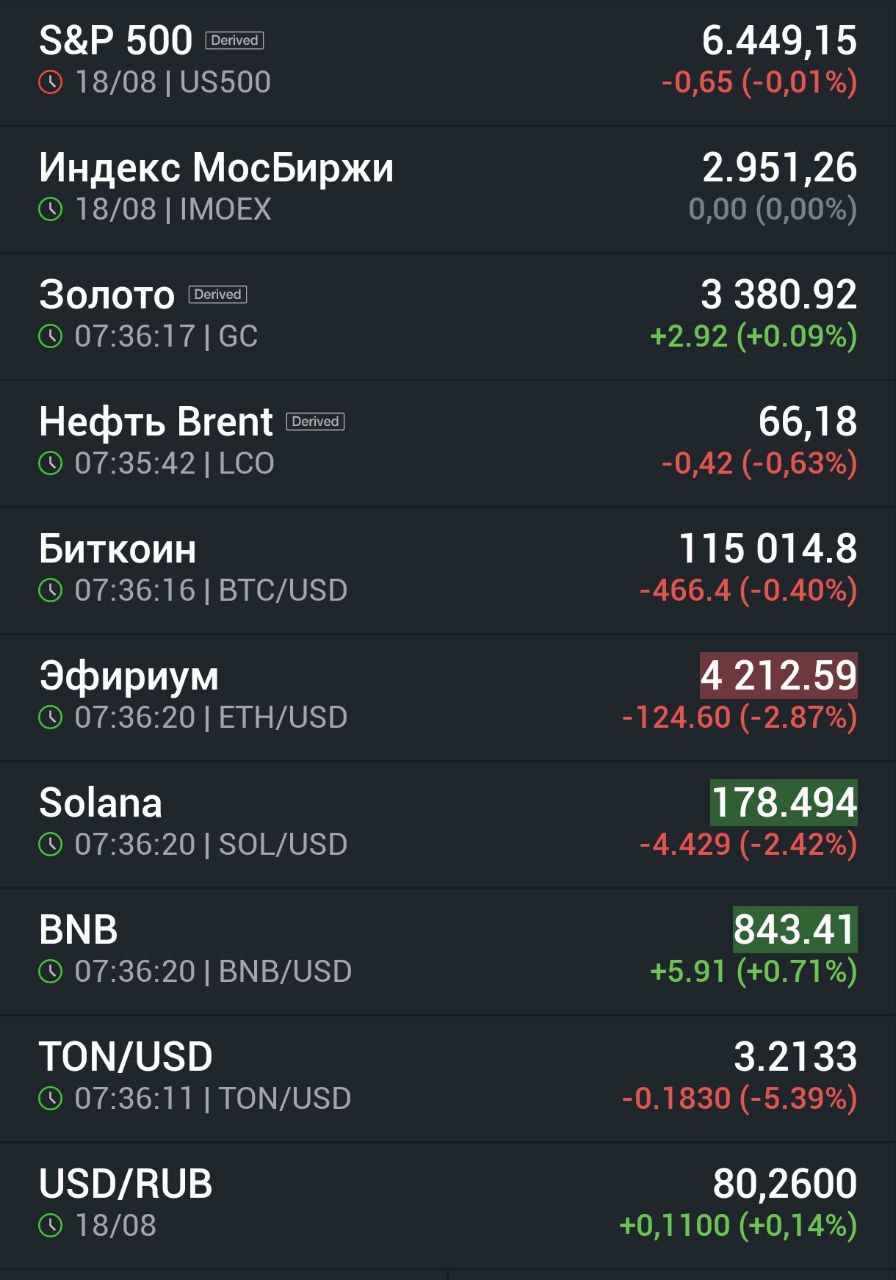The width and height of the screenshot is (896, 1280).
Task: Click the Derived badge next to Золото
Action: point(218,295)
